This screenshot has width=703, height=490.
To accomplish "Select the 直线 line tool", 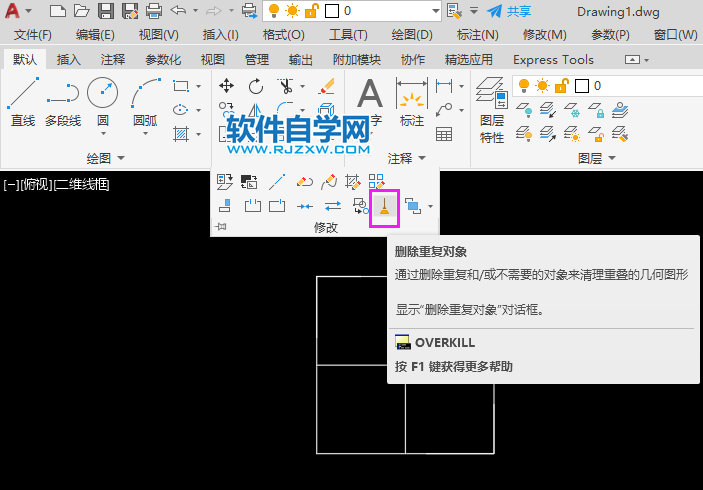I will [x=22, y=102].
